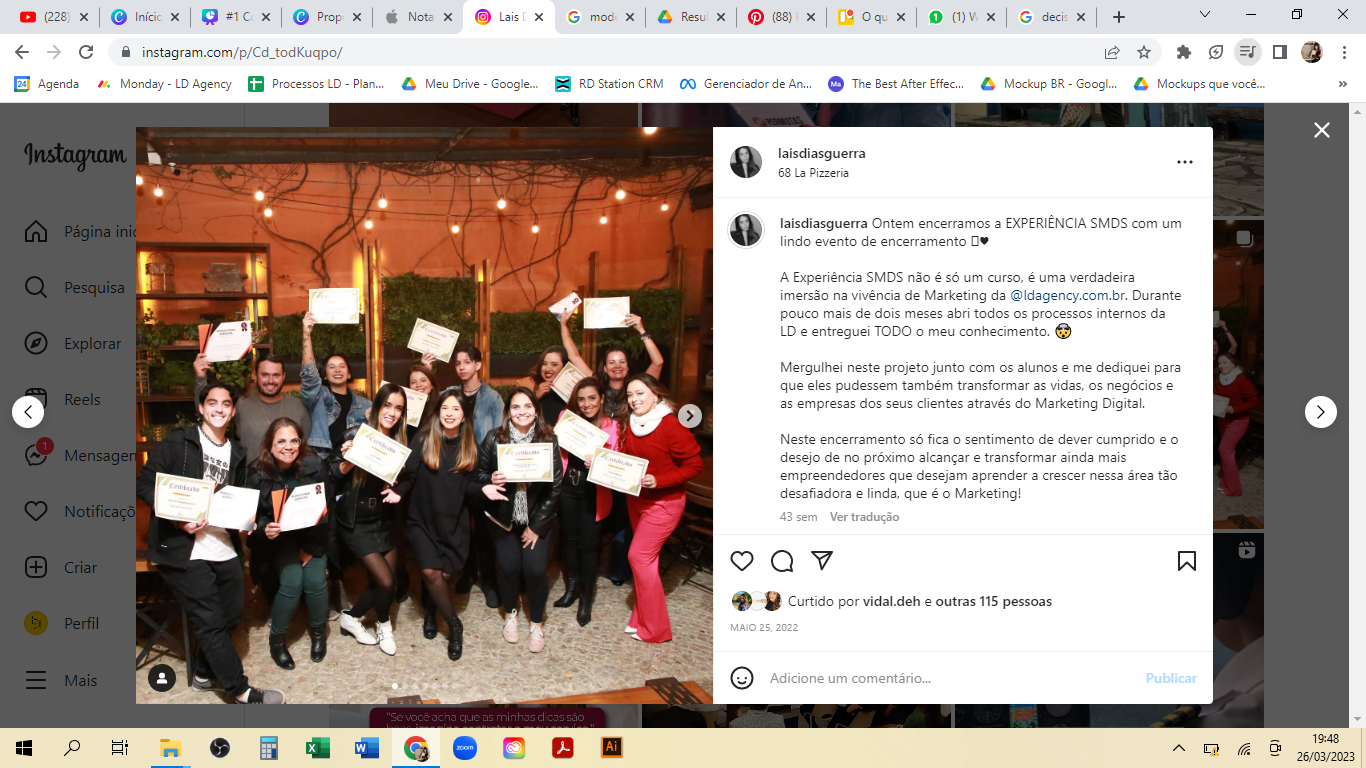1366x768 pixels.
Task: Open the @ldagency.com.br mention link
Action: click(x=1068, y=296)
